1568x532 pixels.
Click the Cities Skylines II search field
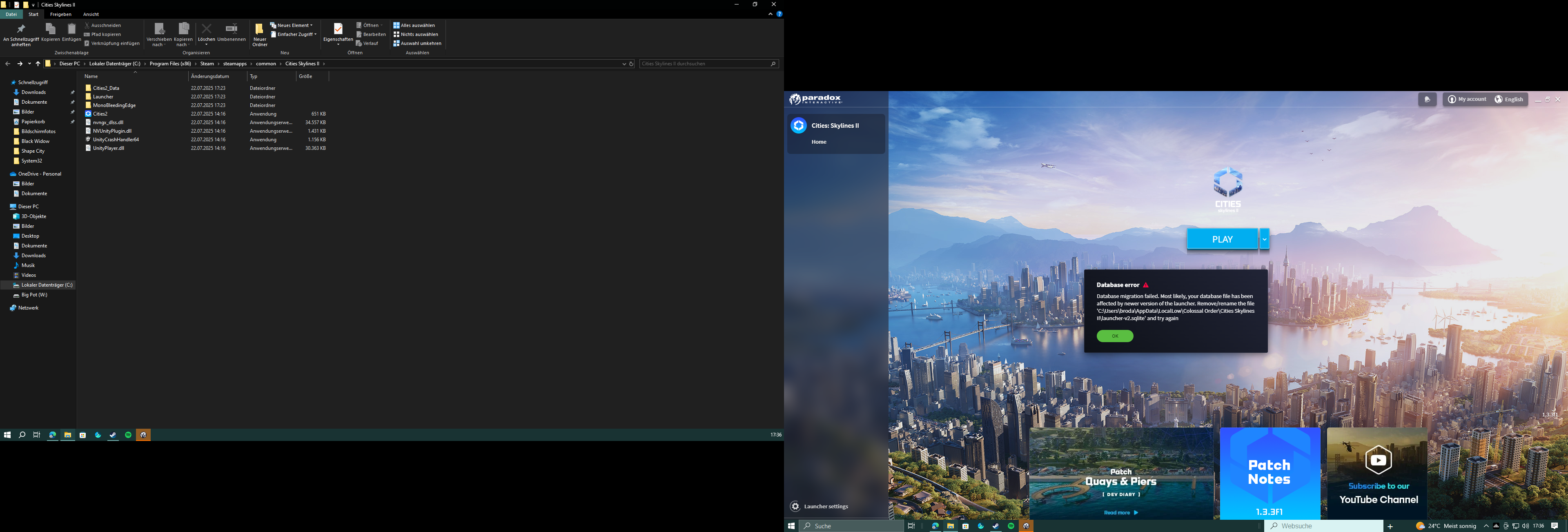pos(708,63)
